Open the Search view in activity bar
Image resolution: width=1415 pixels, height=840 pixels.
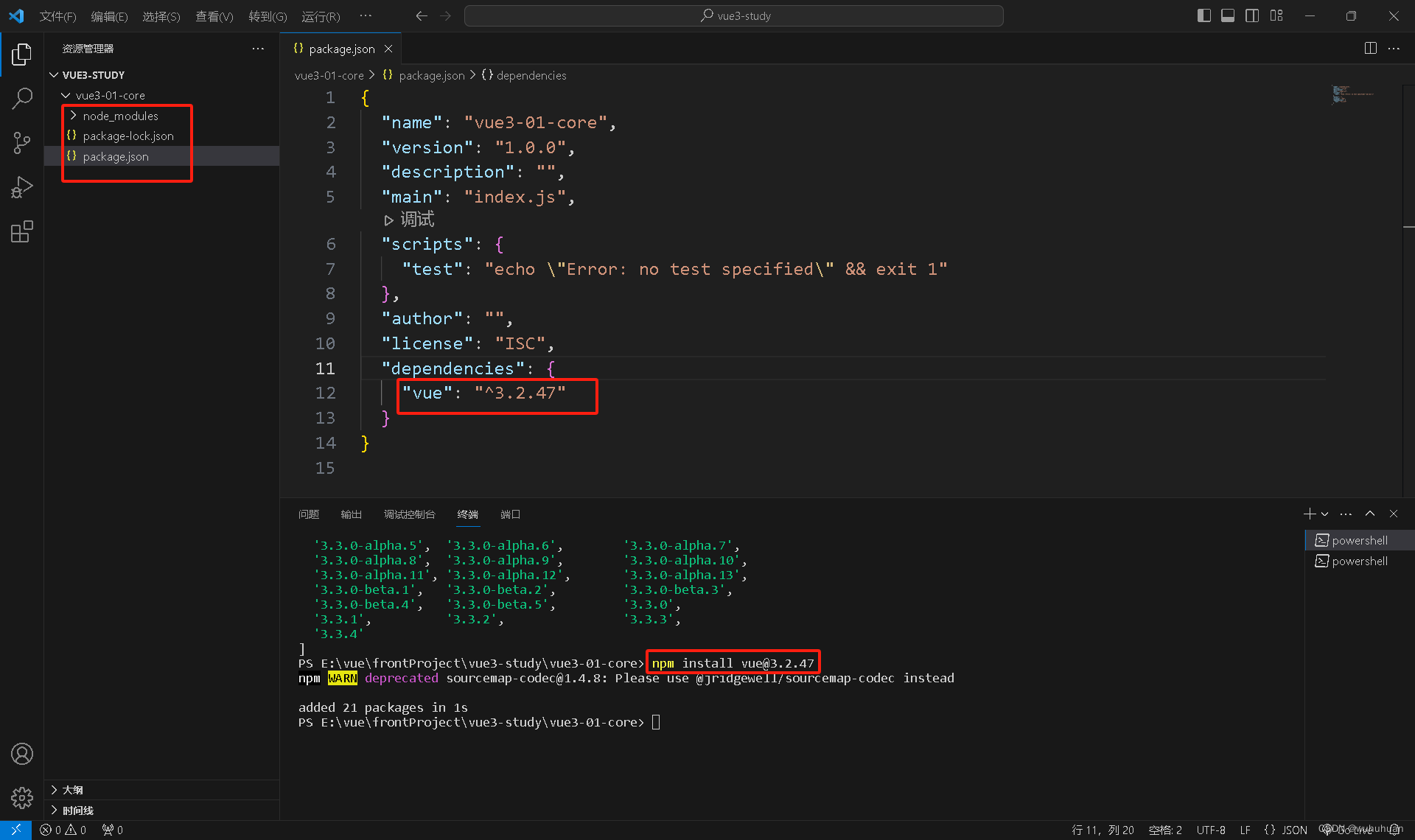point(22,98)
